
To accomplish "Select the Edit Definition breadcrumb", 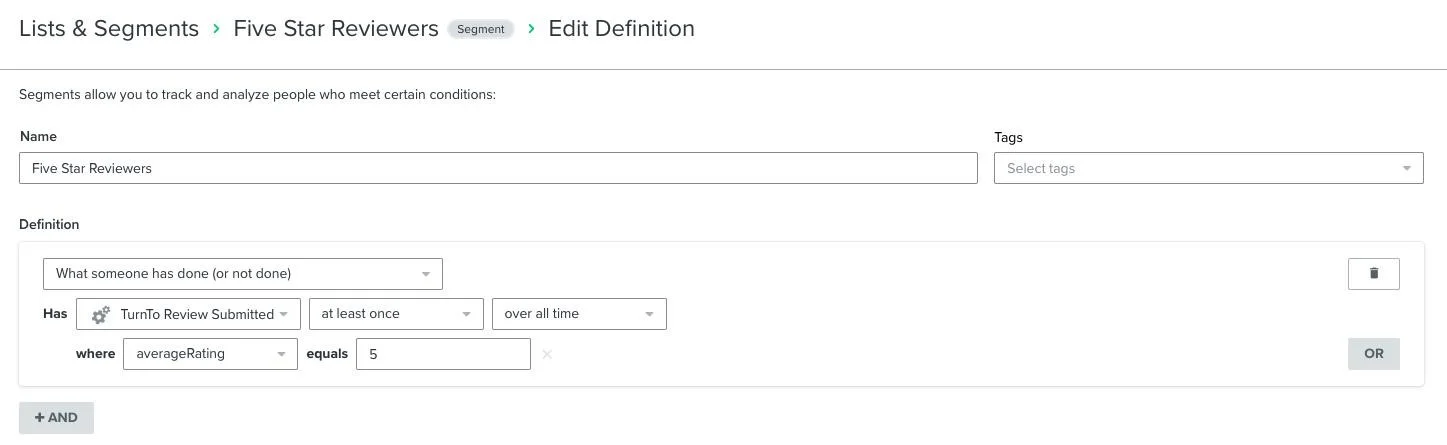I will click(621, 29).
